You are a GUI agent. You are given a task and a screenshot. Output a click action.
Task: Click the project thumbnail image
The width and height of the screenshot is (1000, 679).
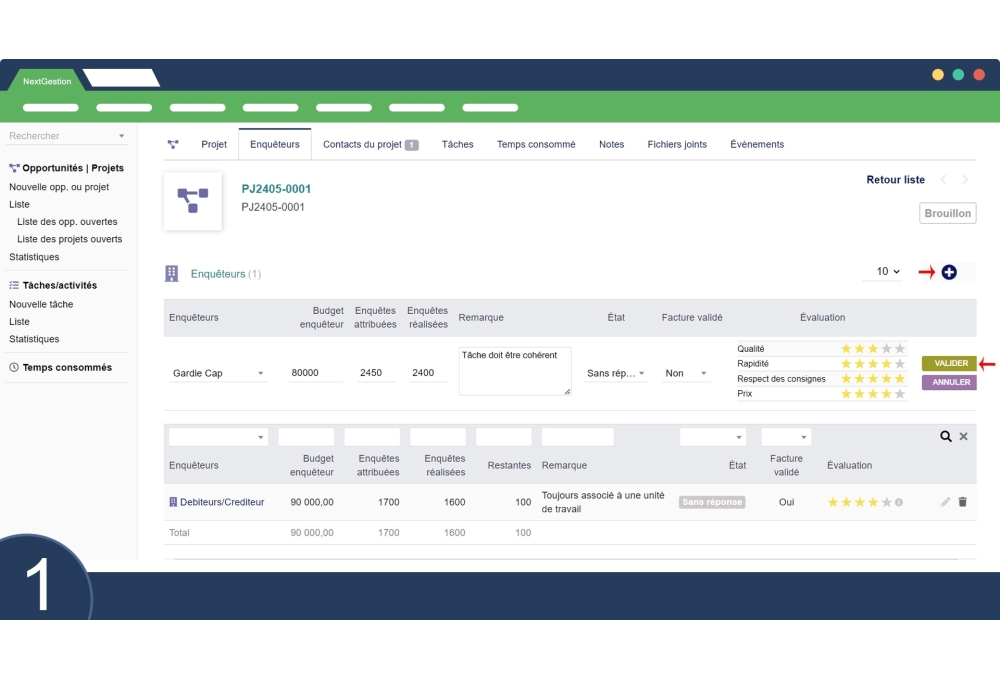(x=193, y=200)
